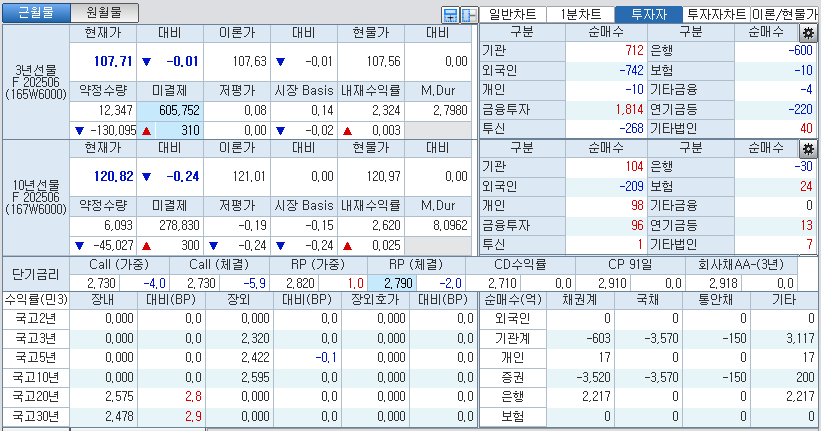Open the settings gear of the lower investor table
Screen dimensions: 821x431
808,149
